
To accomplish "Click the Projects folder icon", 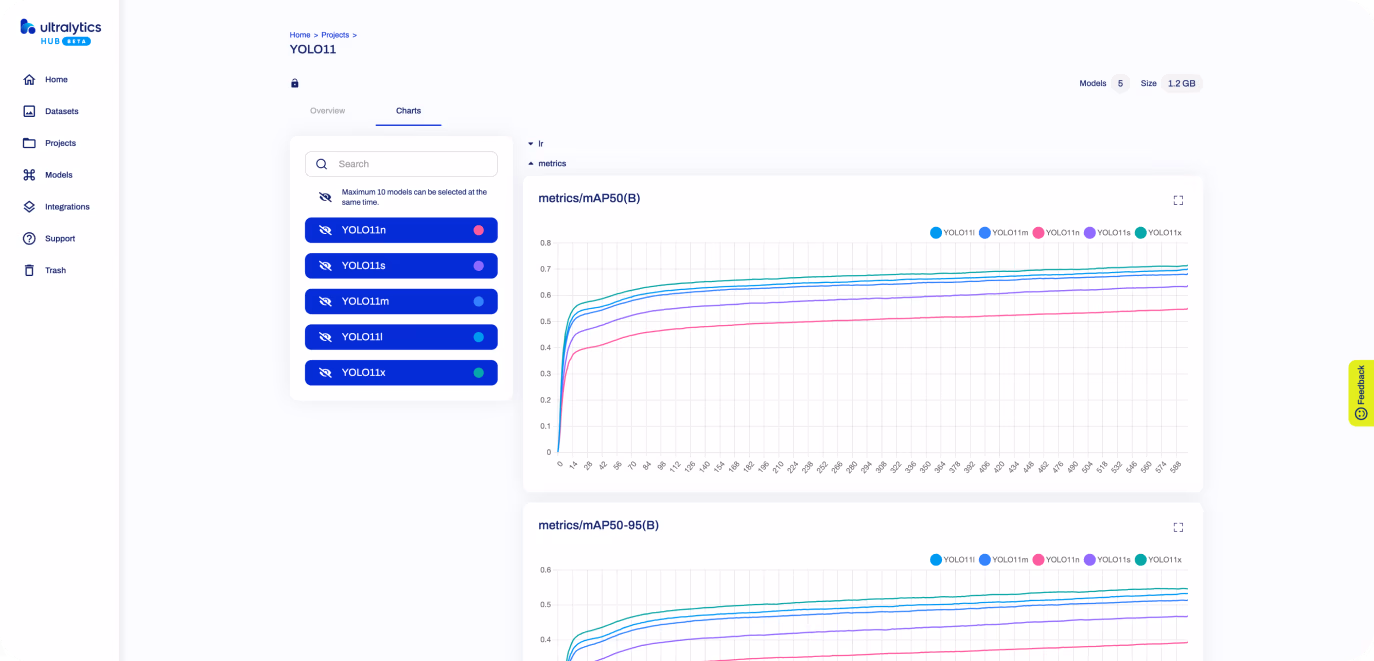I will pos(29,143).
